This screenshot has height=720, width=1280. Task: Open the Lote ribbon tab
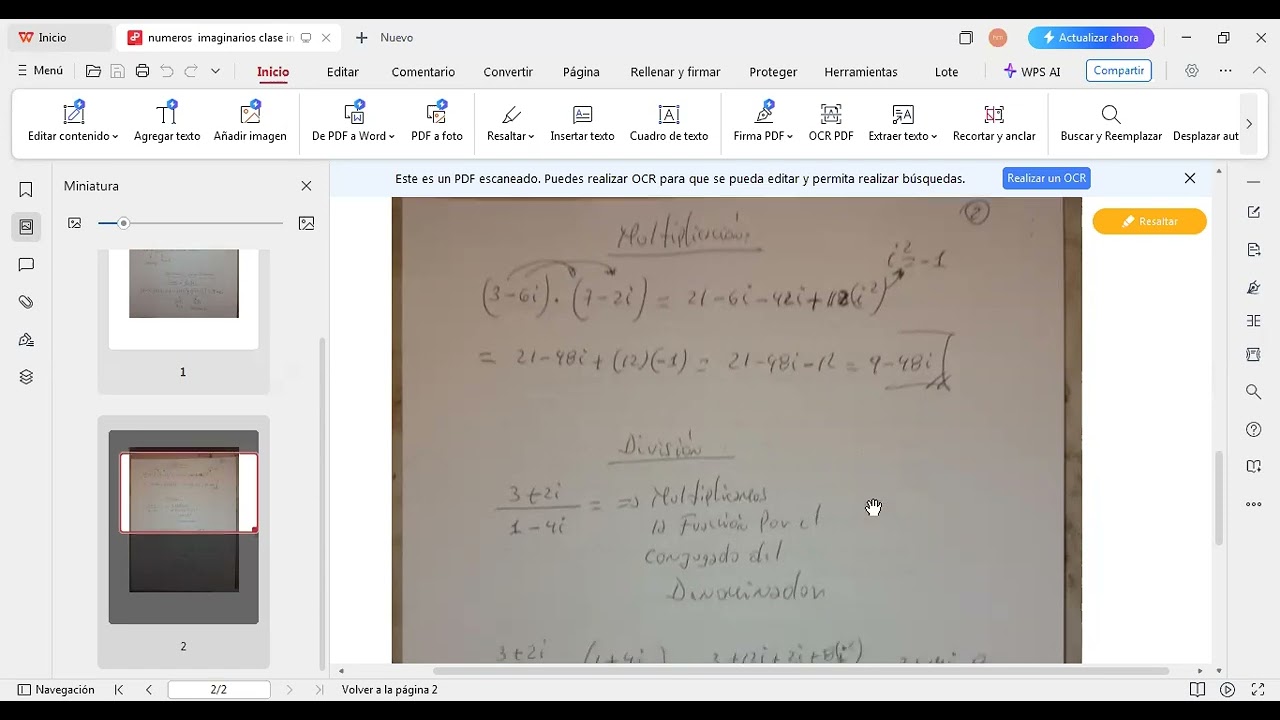[x=946, y=72]
